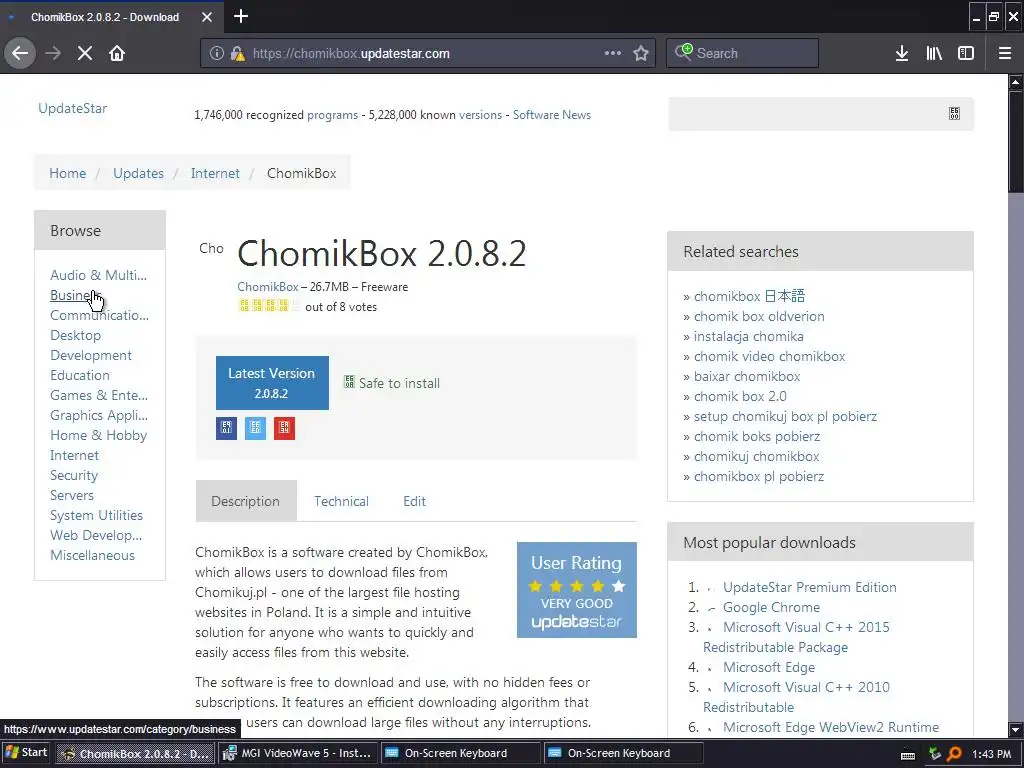Image resolution: width=1024 pixels, height=768 pixels.
Task: Open the Library bookshelf icon
Action: tap(934, 53)
